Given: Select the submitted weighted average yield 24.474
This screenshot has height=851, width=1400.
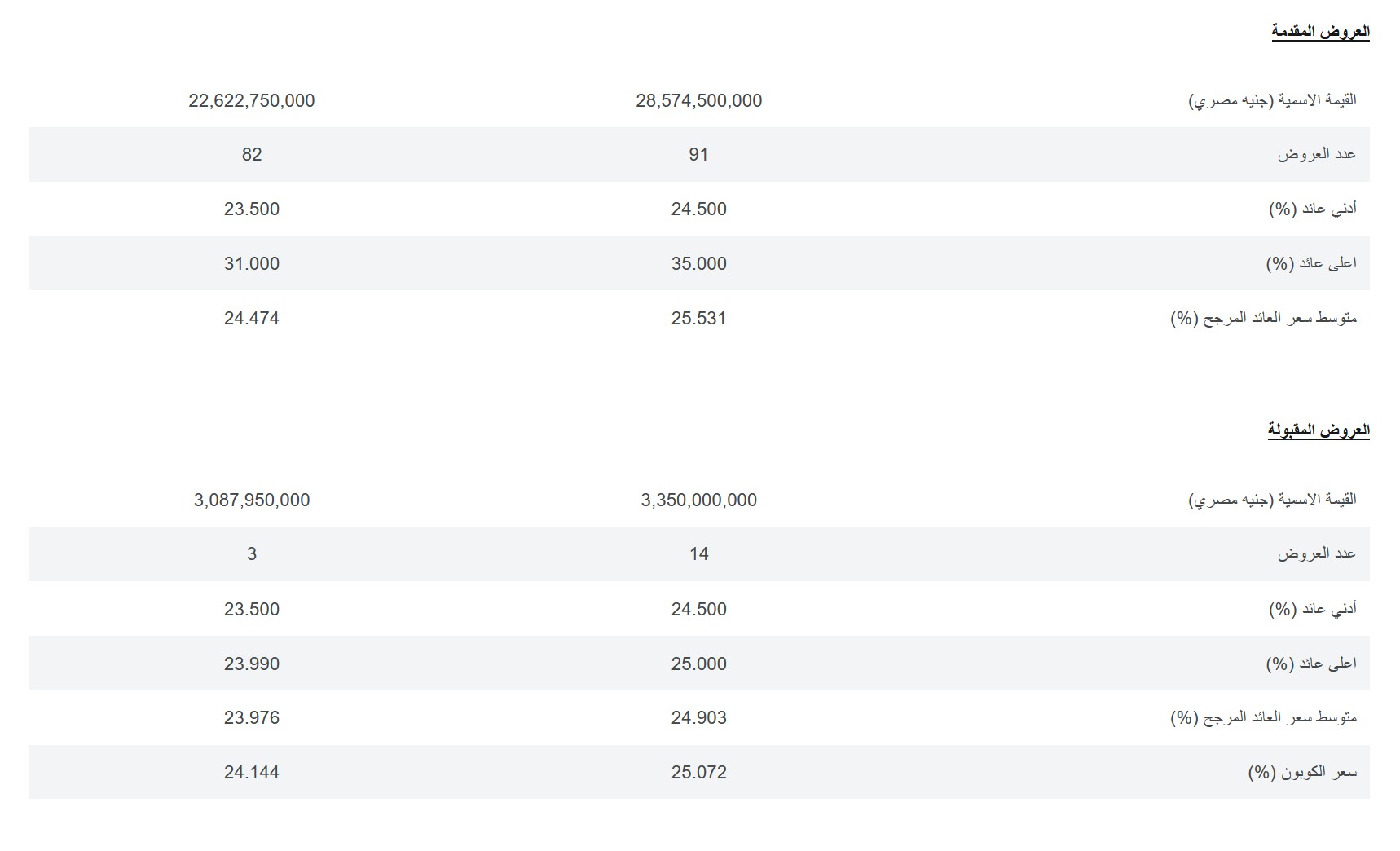Looking at the screenshot, I should (x=252, y=319).
